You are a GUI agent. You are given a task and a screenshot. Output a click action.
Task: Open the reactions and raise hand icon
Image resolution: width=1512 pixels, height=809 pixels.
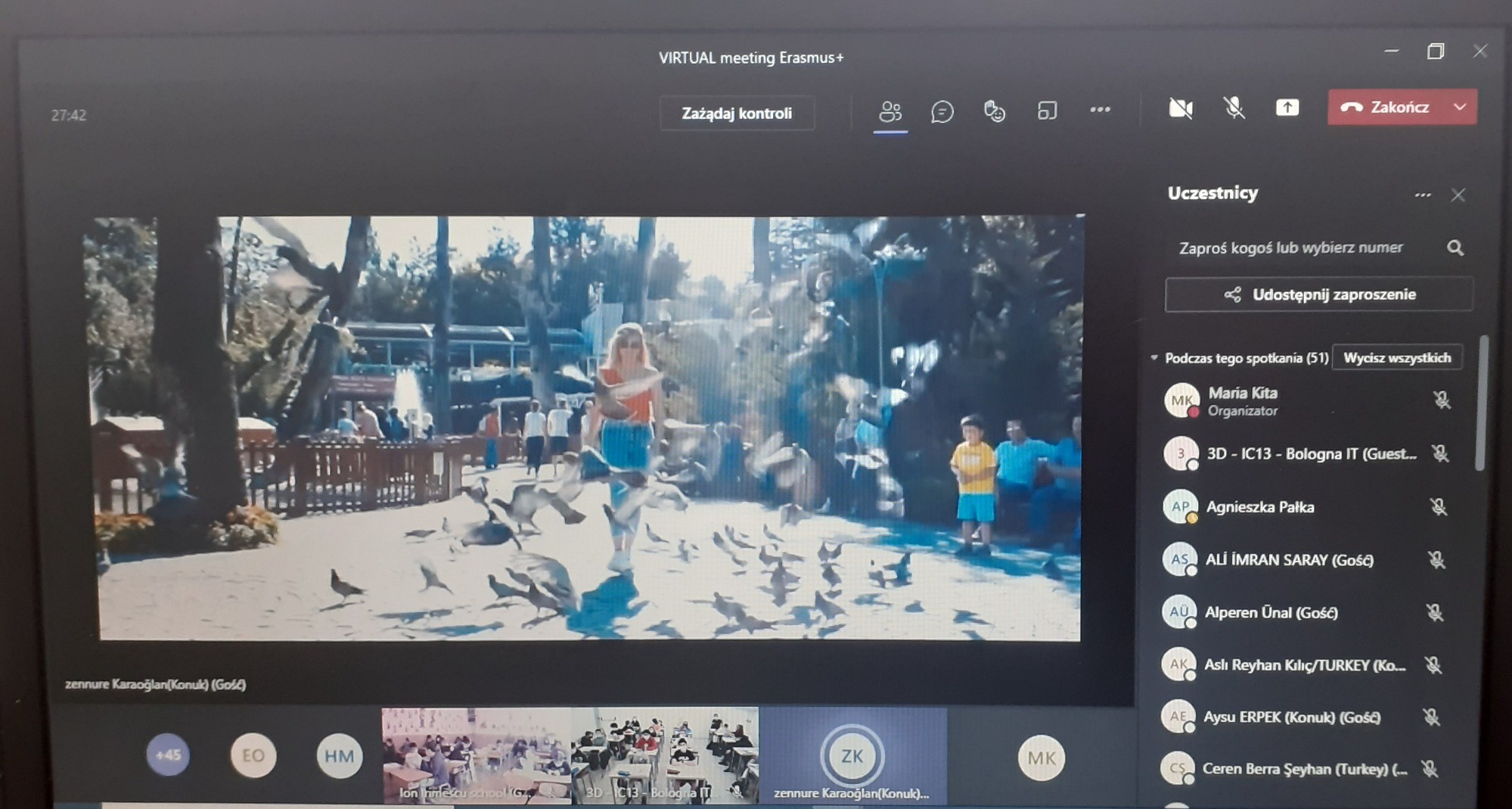994,112
